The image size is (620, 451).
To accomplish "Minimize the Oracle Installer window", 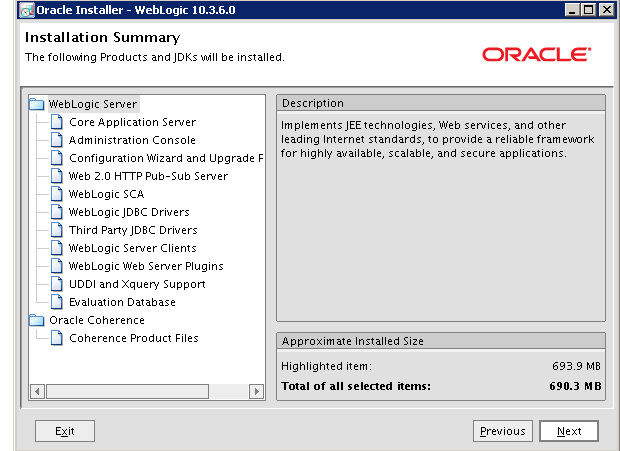I will 572,10.
